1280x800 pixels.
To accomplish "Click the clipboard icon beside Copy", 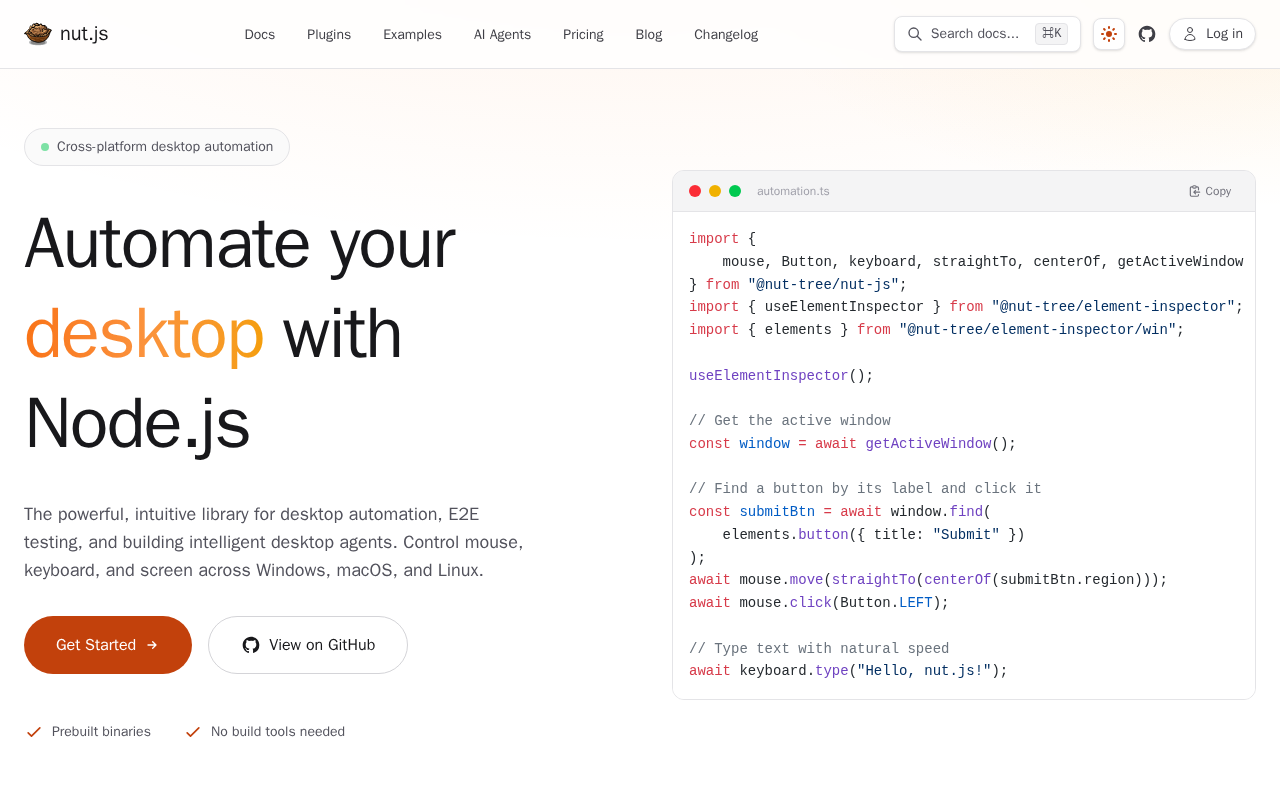I will (1194, 191).
